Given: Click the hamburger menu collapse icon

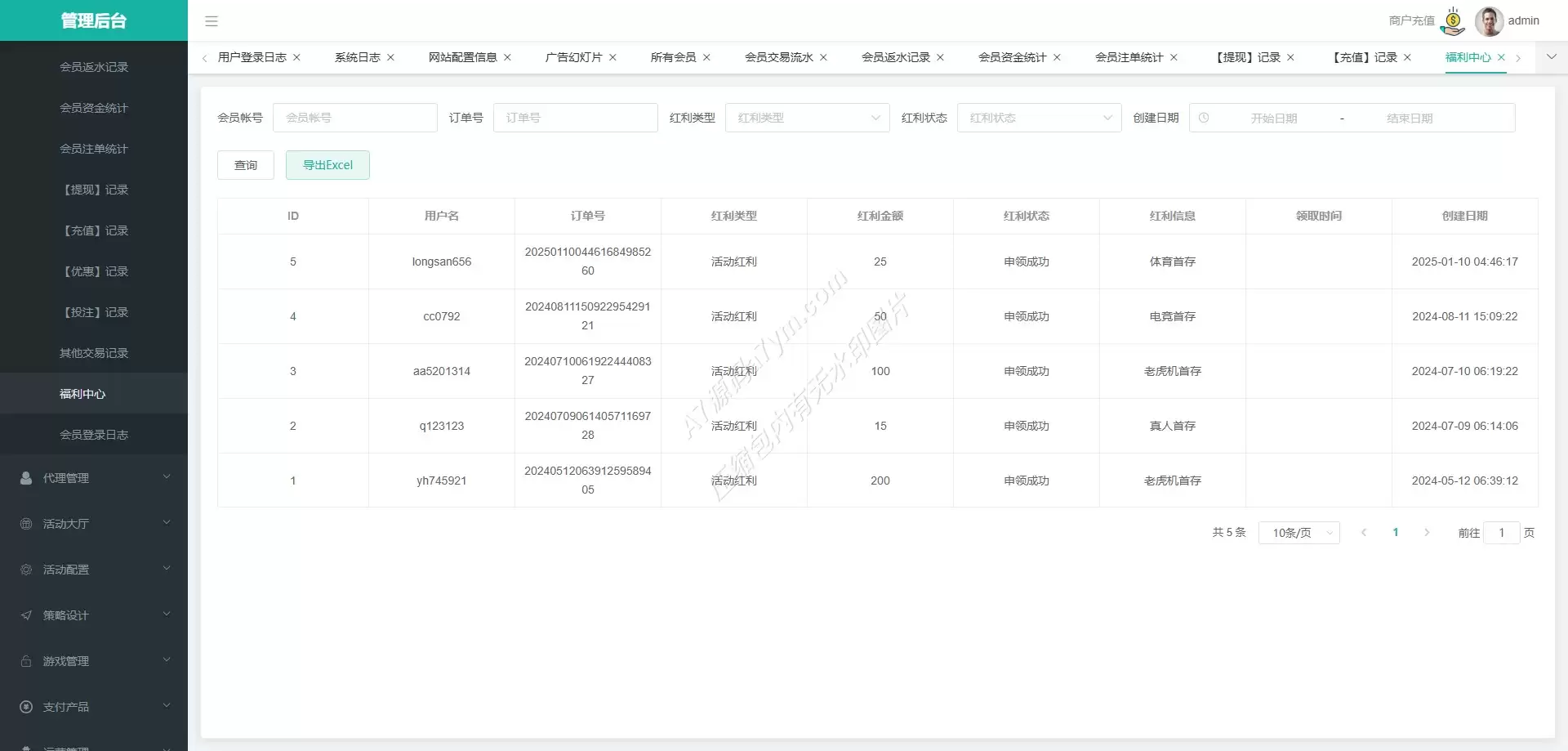Looking at the screenshot, I should [212, 21].
